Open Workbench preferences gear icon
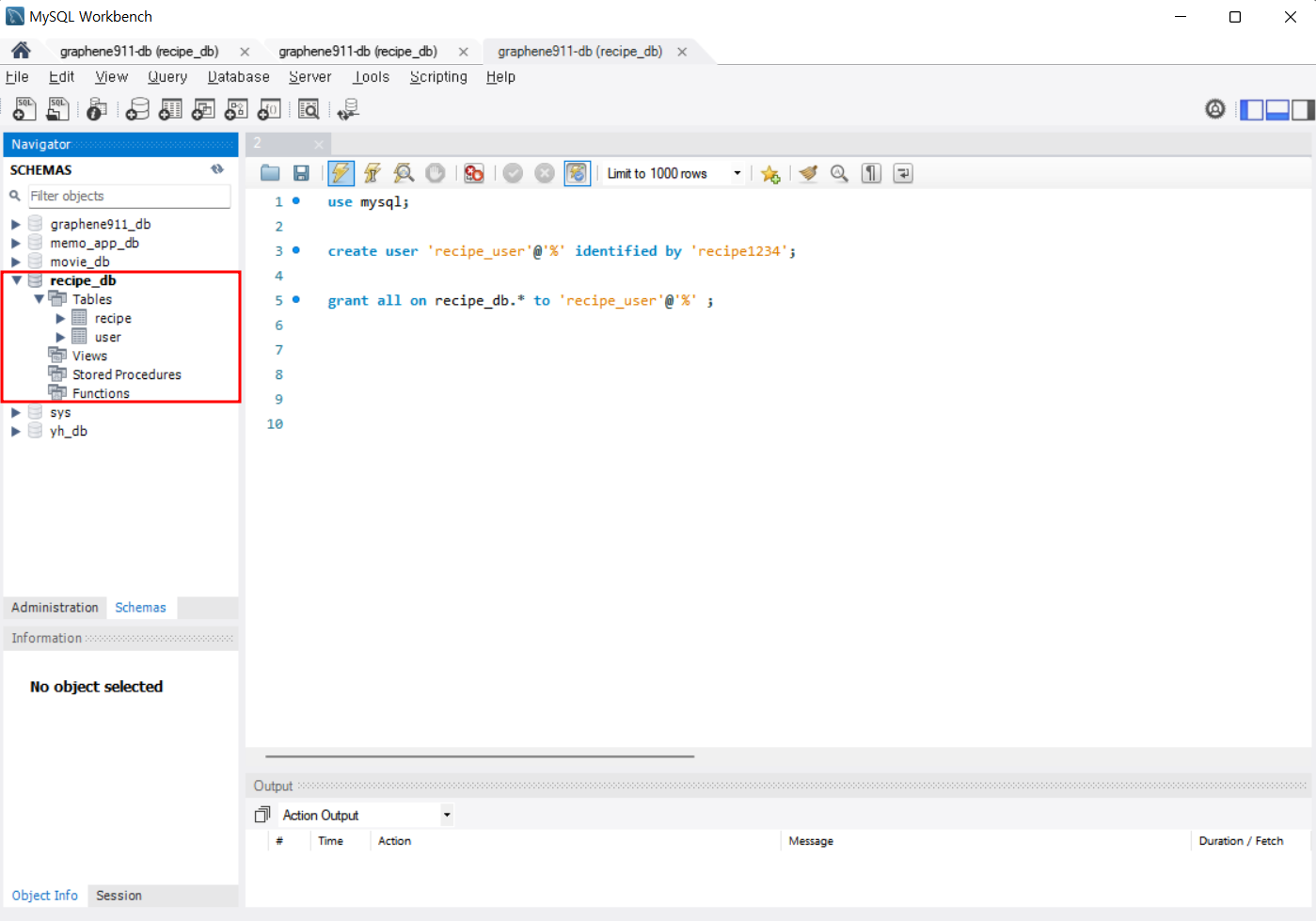The height and width of the screenshot is (921, 1316). [x=1215, y=109]
